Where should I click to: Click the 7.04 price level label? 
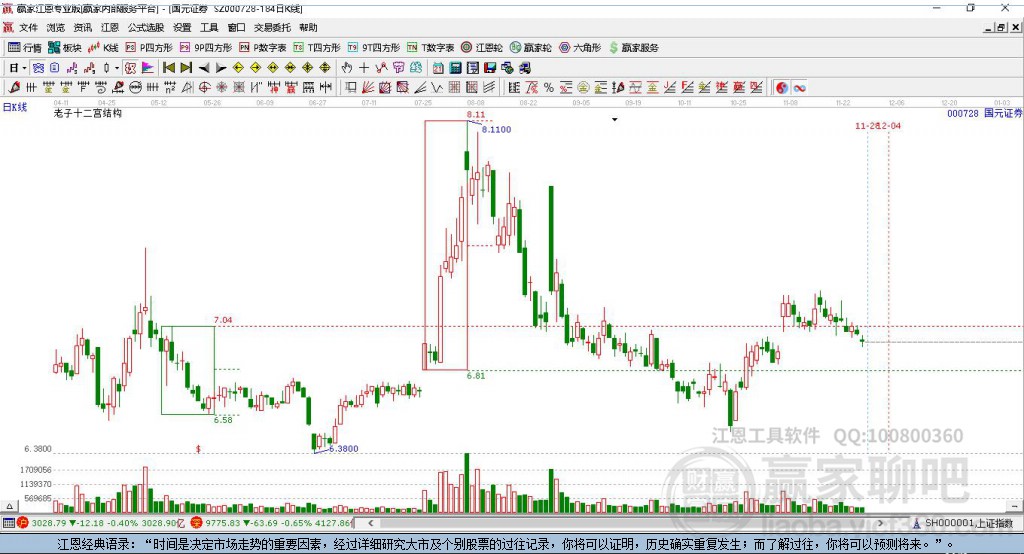pyautogui.click(x=223, y=320)
